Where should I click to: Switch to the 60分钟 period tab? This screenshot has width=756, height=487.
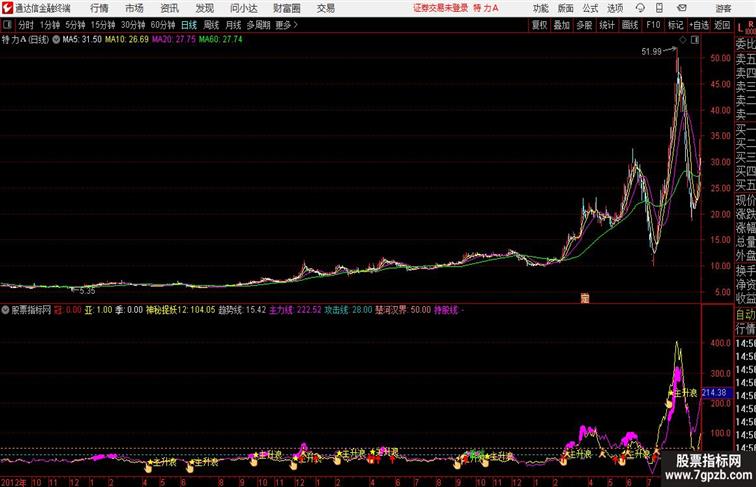163,25
